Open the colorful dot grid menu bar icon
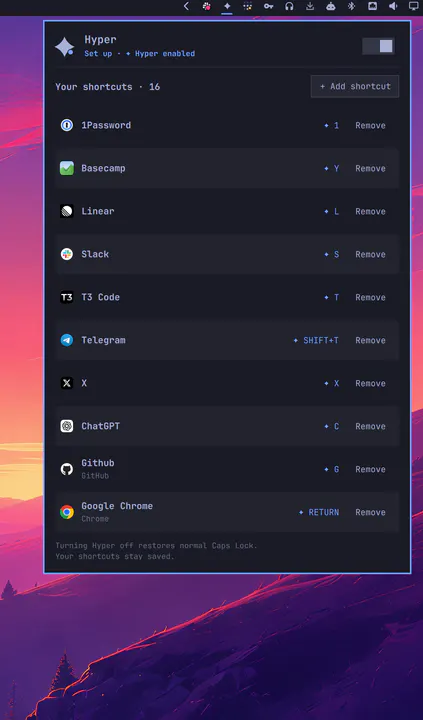 click(x=248, y=6)
